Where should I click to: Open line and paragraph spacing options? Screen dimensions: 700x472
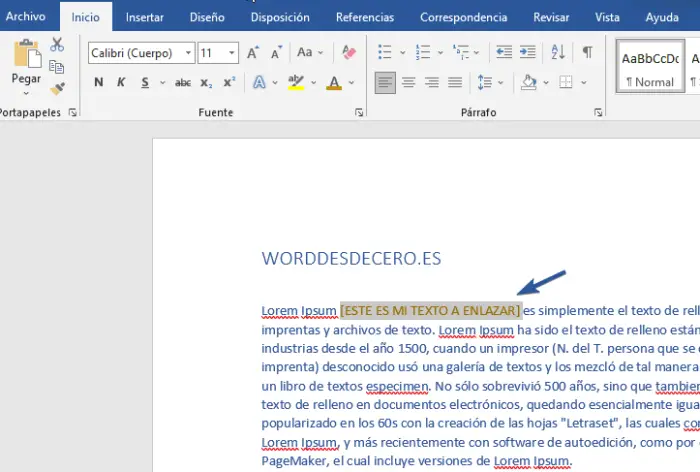click(485, 83)
